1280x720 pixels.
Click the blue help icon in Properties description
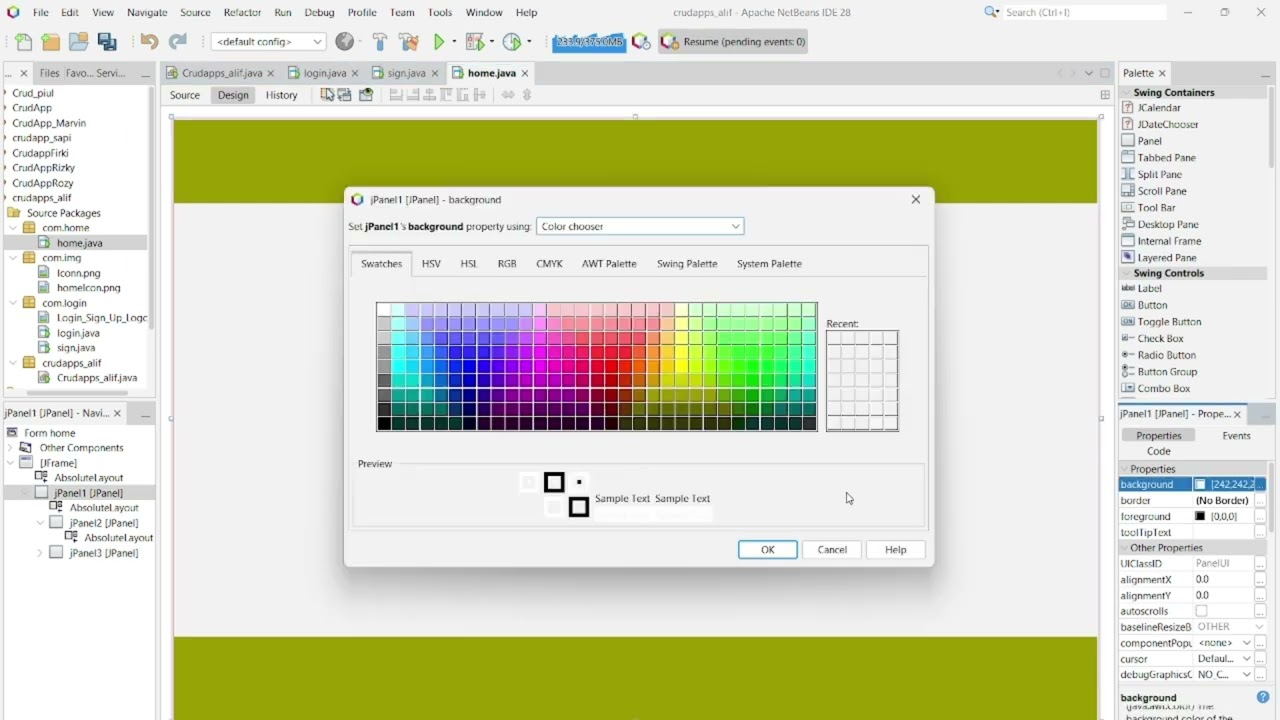1263,697
